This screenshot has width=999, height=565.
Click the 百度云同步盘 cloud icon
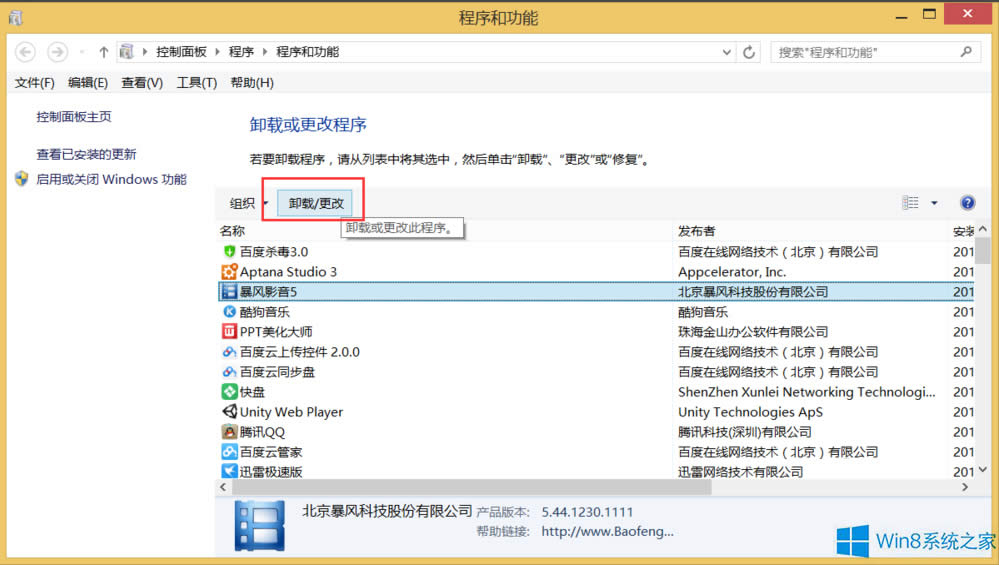point(229,372)
